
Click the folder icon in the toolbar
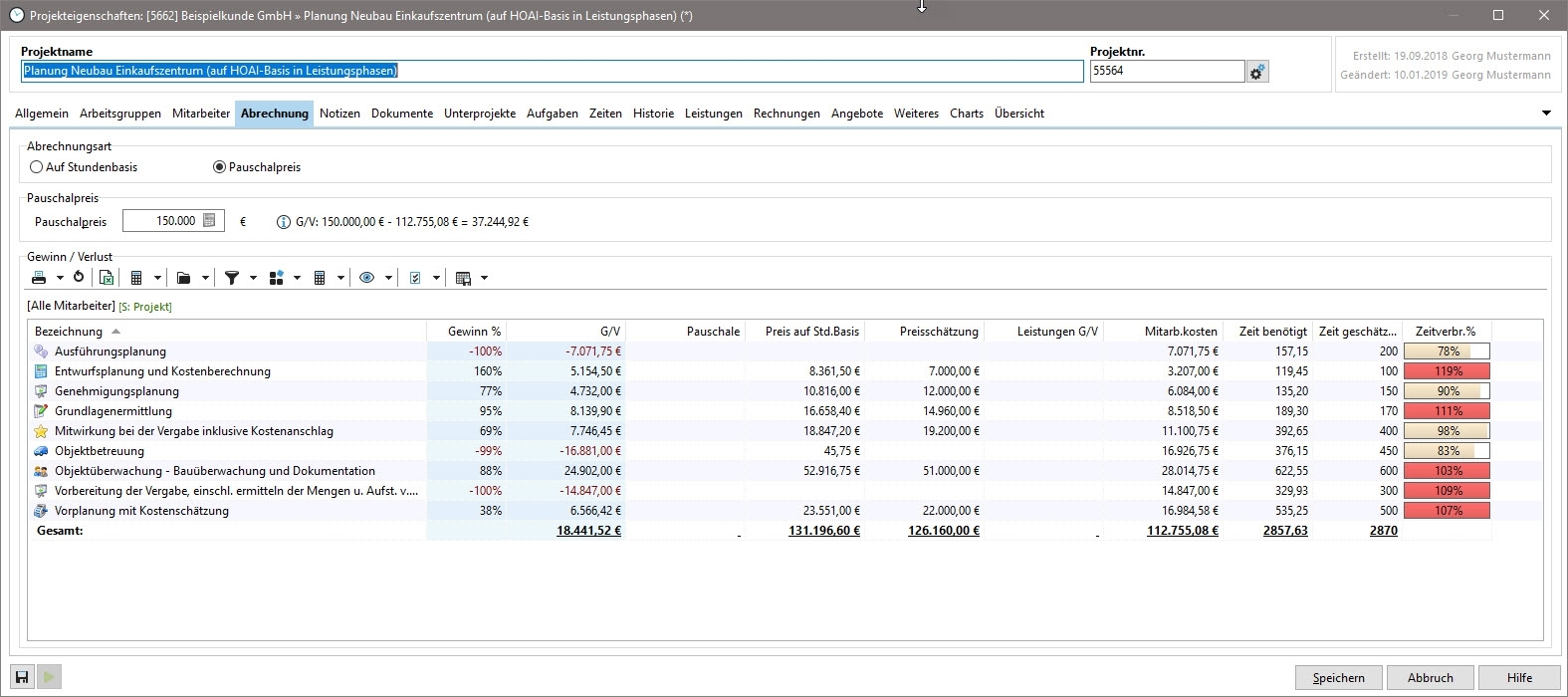point(184,278)
